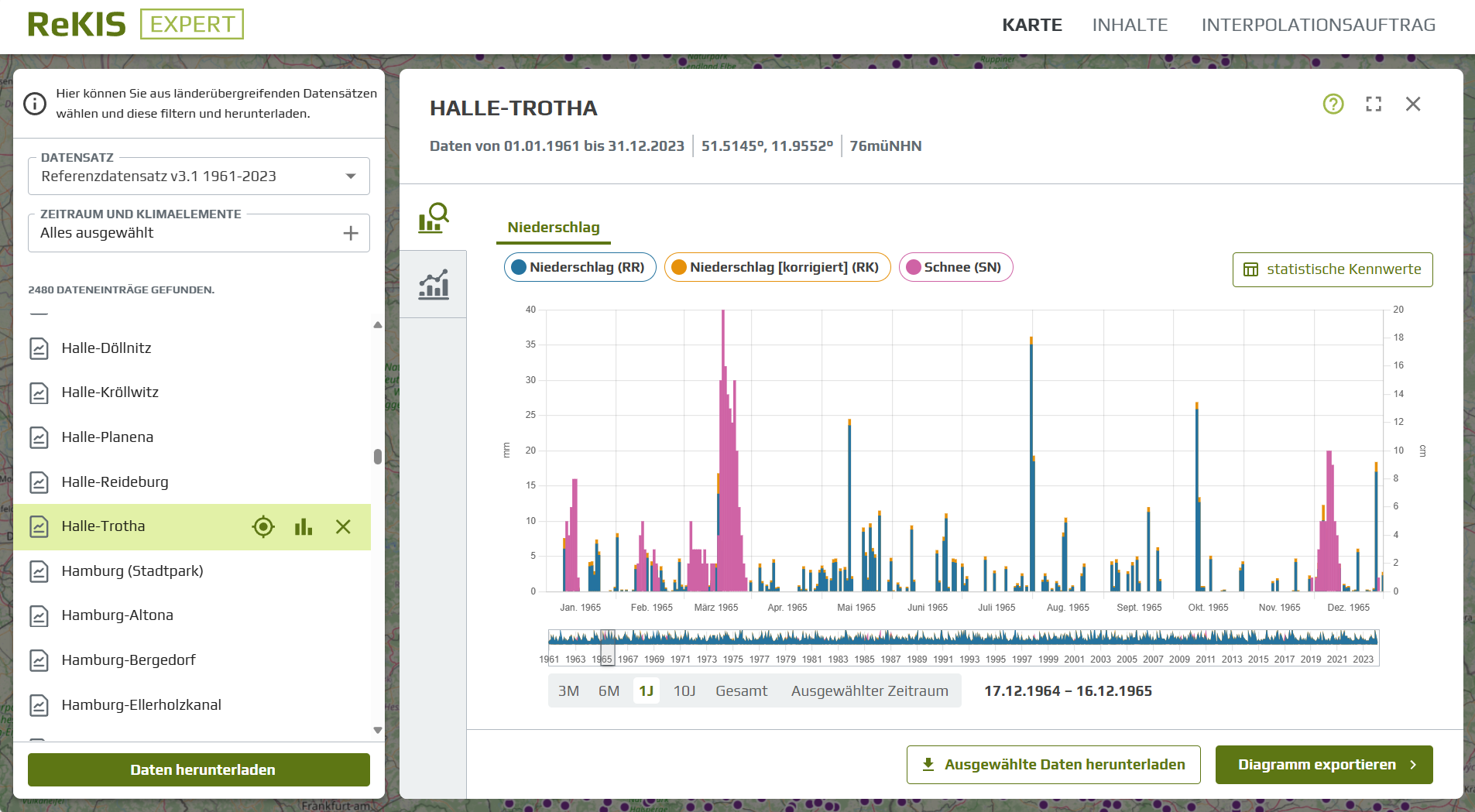This screenshot has width=1475, height=812.
Task: Click the timeline range navigator handle at 1965
Action: (608, 647)
